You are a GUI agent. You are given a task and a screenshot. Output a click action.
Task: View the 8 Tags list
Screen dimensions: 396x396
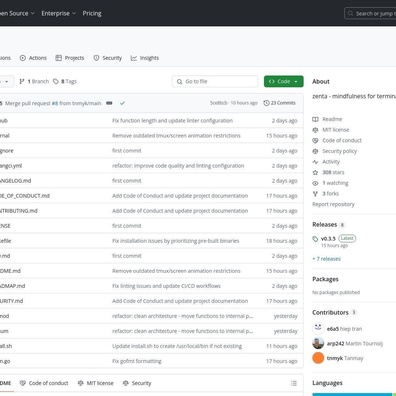coord(65,81)
